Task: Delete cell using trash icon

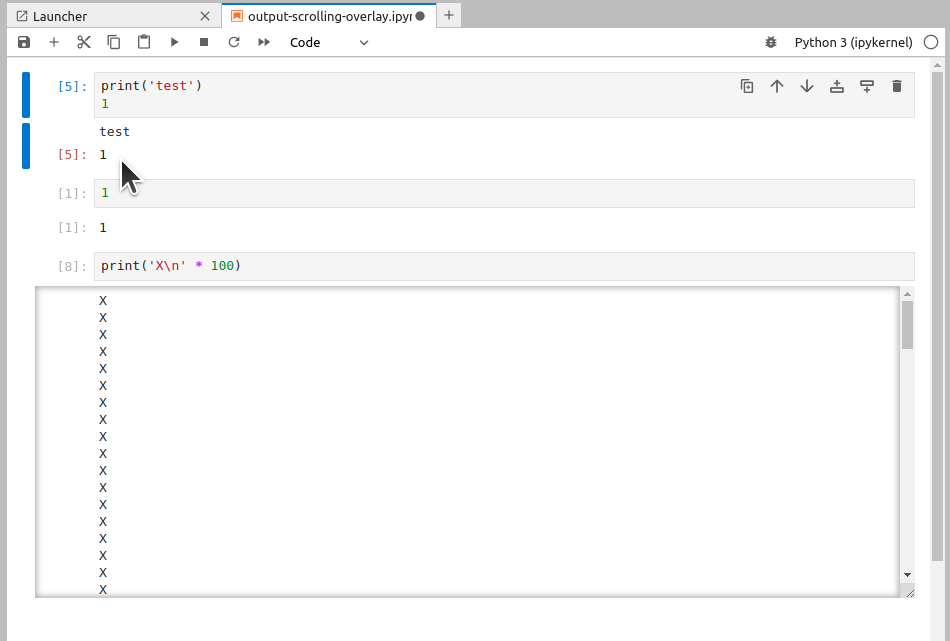Action: (x=897, y=86)
